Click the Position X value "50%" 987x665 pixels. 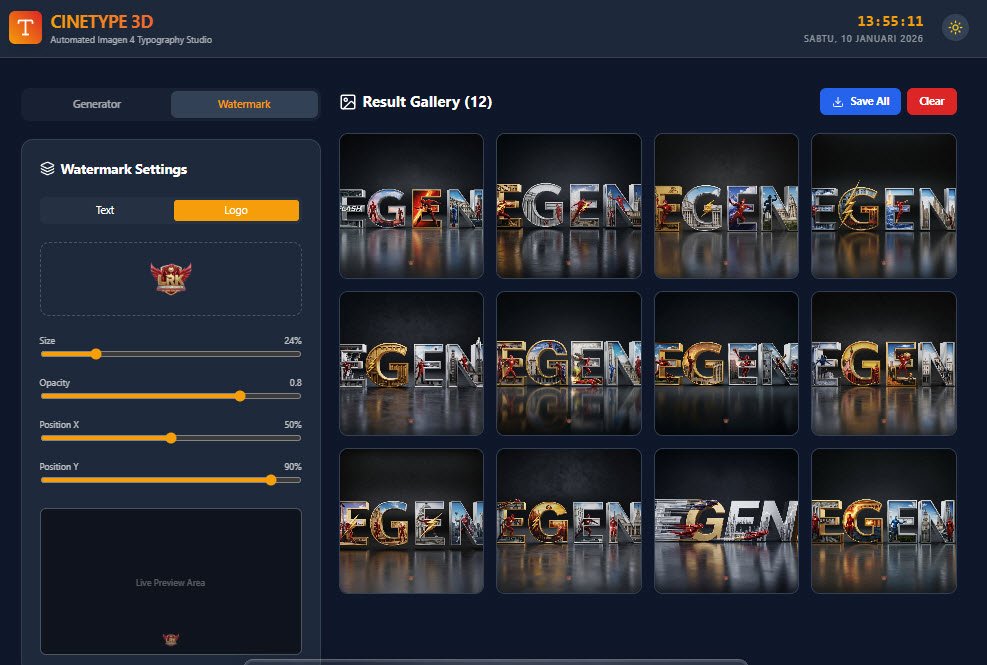pyautogui.click(x=293, y=425)
